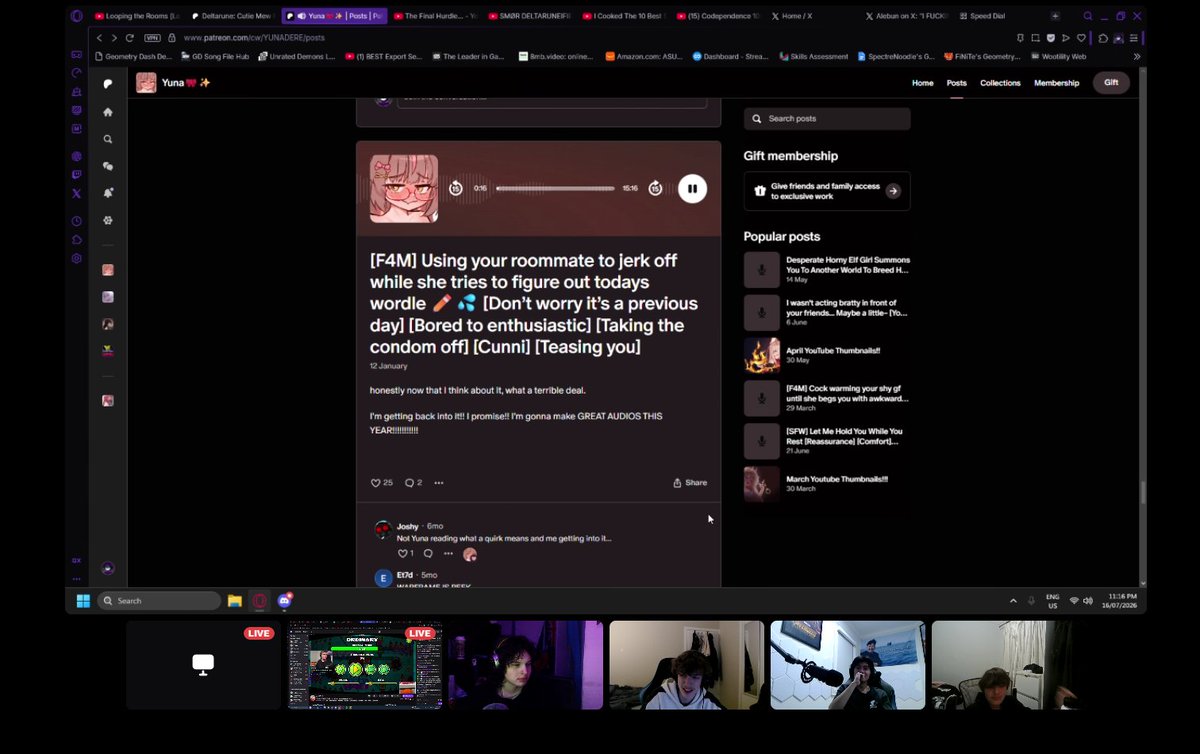1200x754 pixels.
Task: Open more options on Joshy's comment
Action: pos(448,553)
